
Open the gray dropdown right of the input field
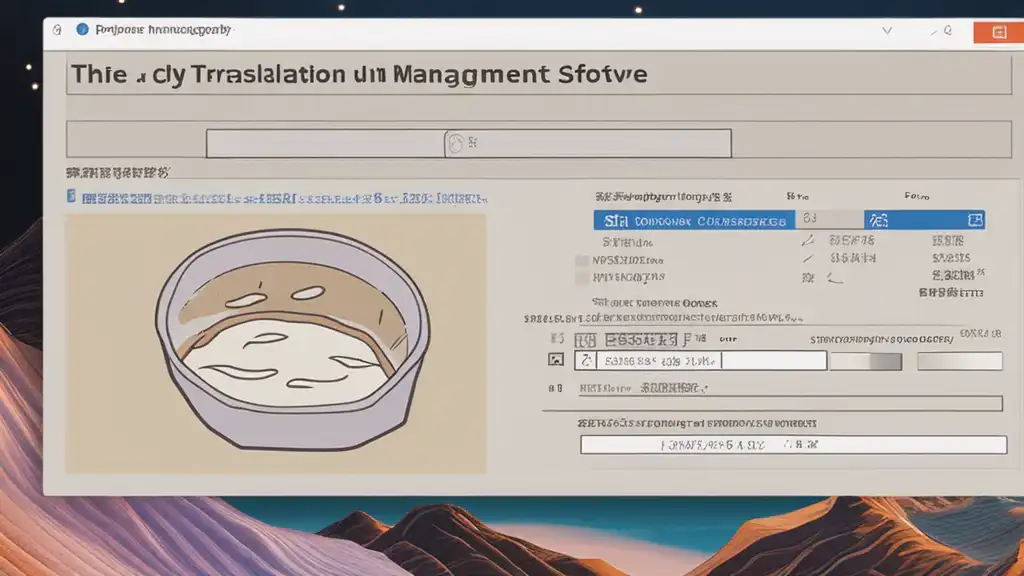pos(865,361)
